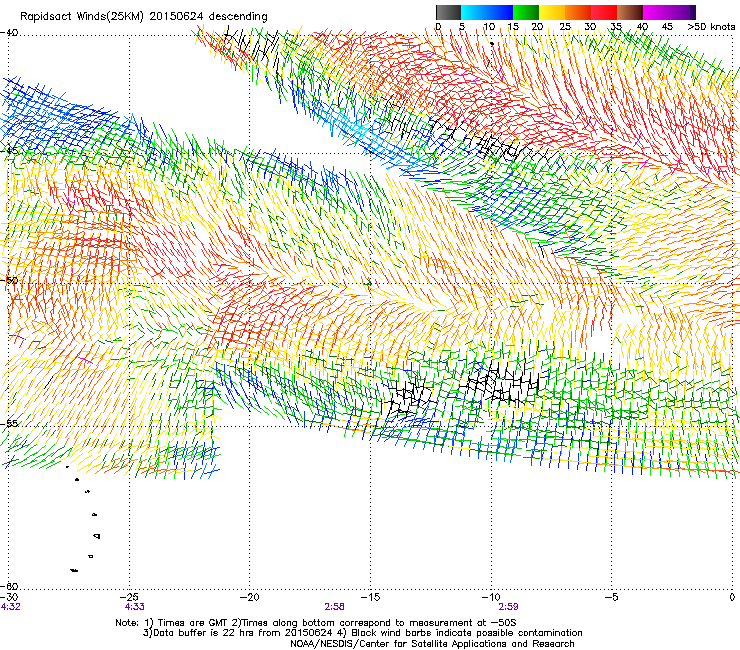Click the '45' label under the color legend
740x650 pixels.
[667, 27]
